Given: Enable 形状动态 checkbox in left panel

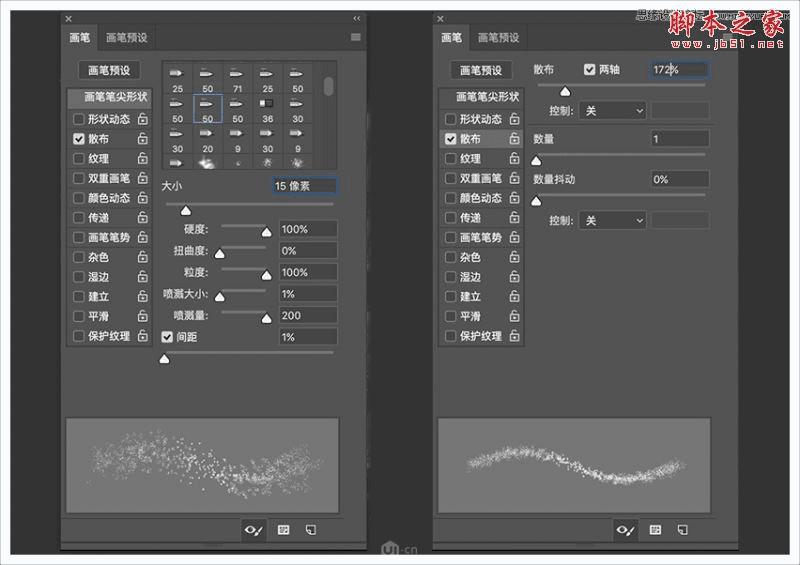Looking at the screenshot, I should pos(79,119).
